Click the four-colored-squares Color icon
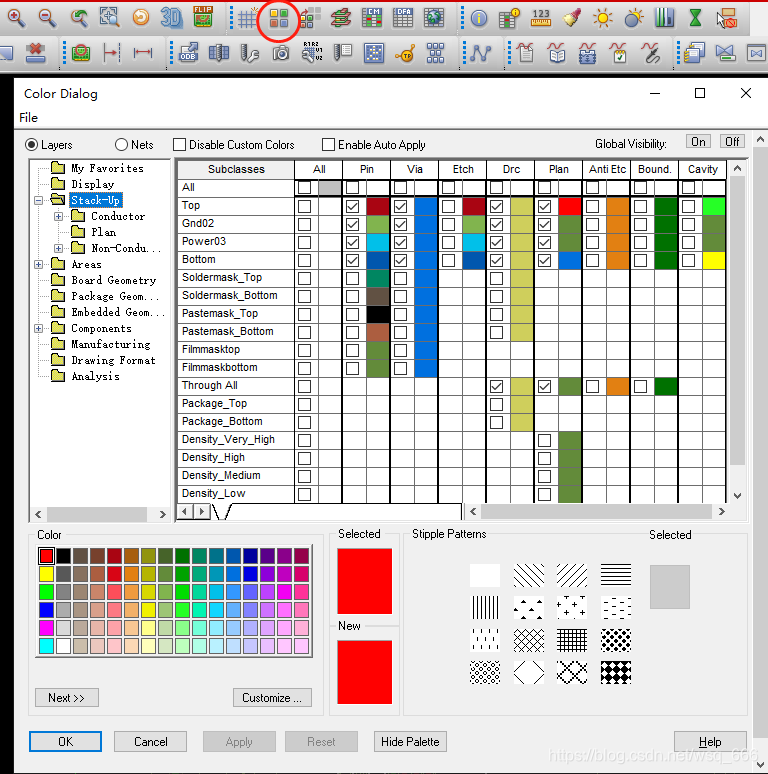This screenshot has height=774, width=768. [x=278, y=18]
